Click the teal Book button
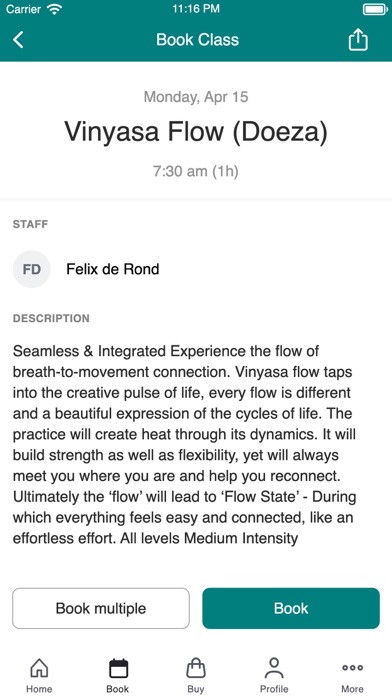Viewport: 392px width, 696px height. (x=291, y=608)
